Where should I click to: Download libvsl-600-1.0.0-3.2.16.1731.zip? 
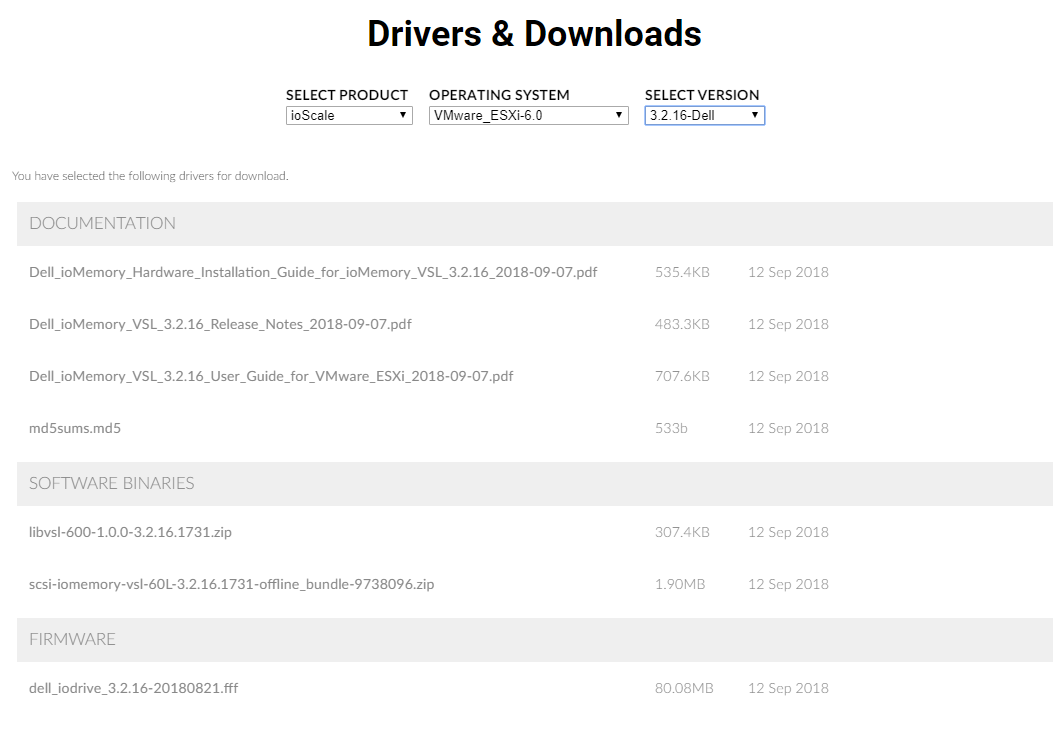coord(130,532)
